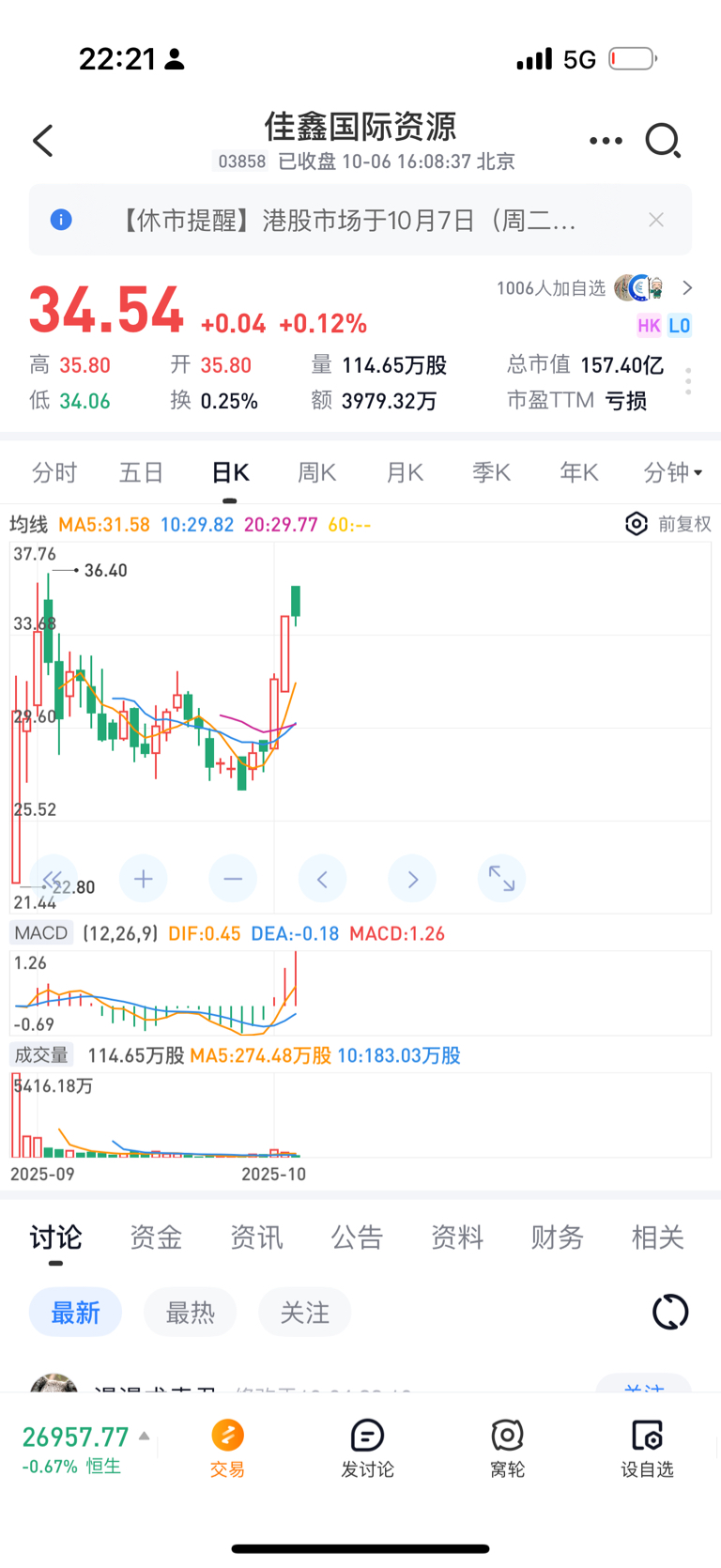721x1568 pixels.
Task: Zoom in the chart with plus button
Action: pyautogui.click(x=143, y=879)
